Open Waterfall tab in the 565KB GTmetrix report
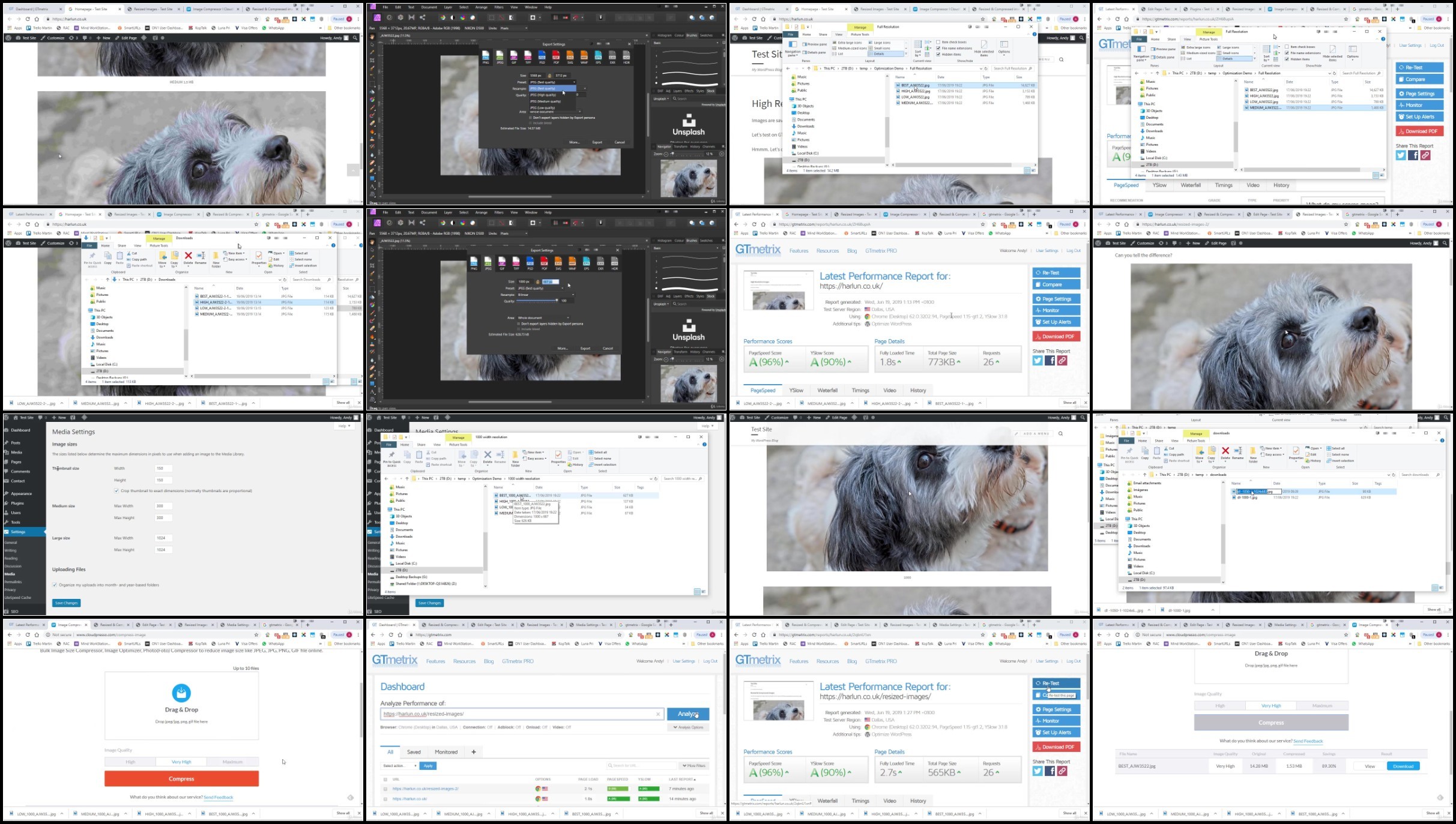This screenshot has height=824, width=1456. click(x=827, y=801)
